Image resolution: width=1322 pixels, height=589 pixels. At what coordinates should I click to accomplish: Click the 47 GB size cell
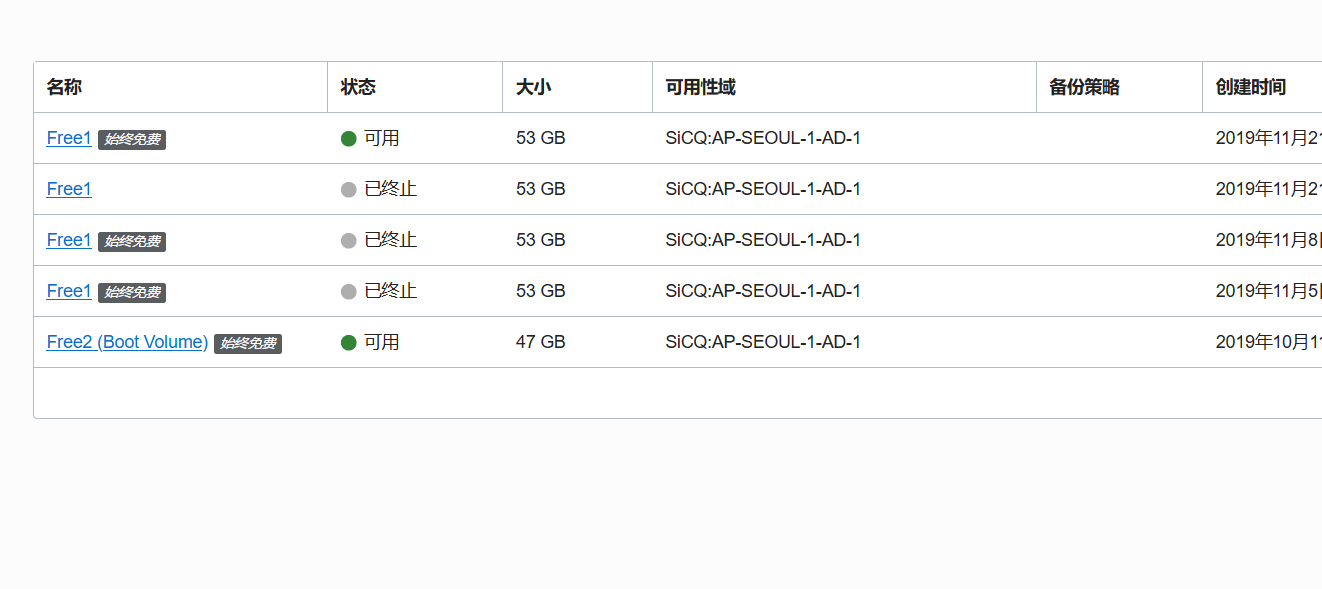coord(541,342)
